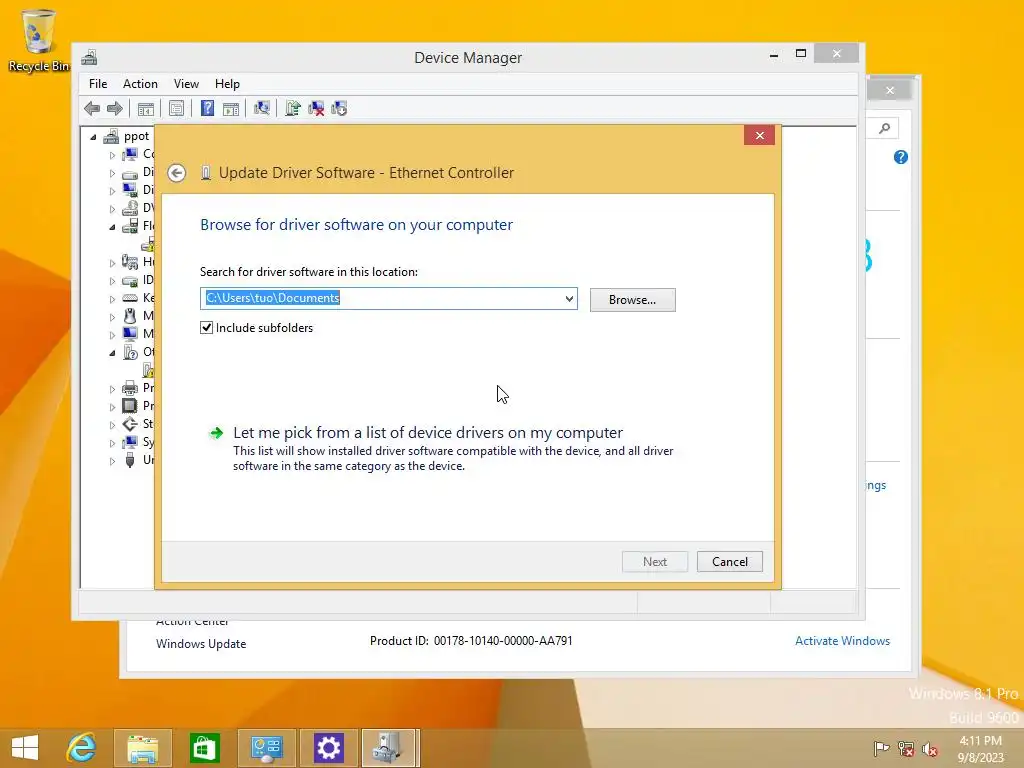Click Scan for hardware changes toolbar icon
This screenshot has height=768, width=1024.
pos(262,108)
